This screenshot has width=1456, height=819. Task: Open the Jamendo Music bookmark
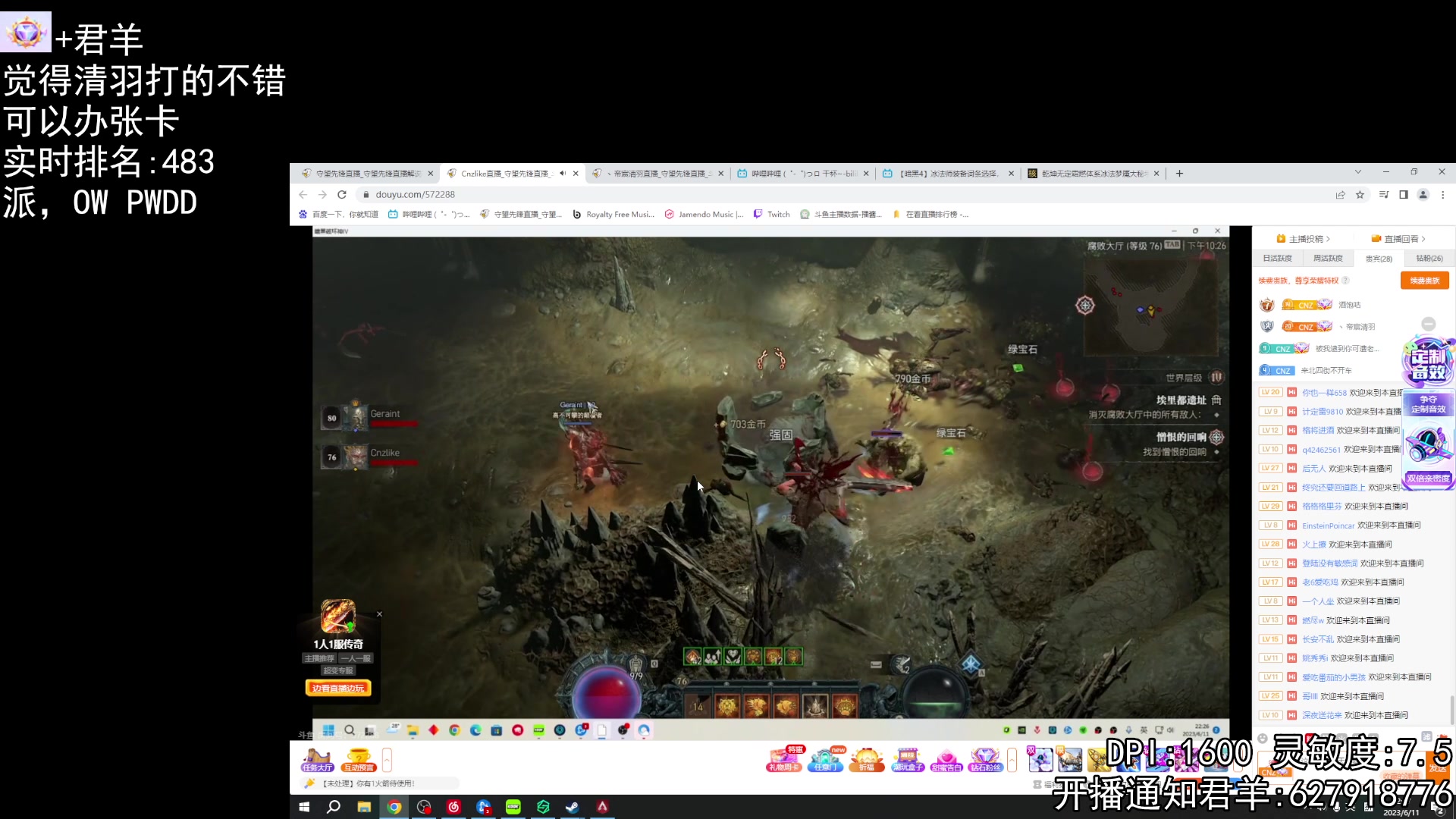[704, 215]
